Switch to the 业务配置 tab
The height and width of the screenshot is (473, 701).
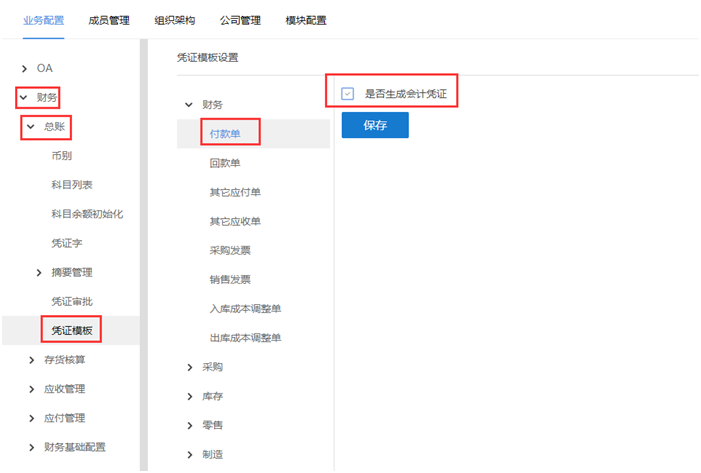pos(43,21)
